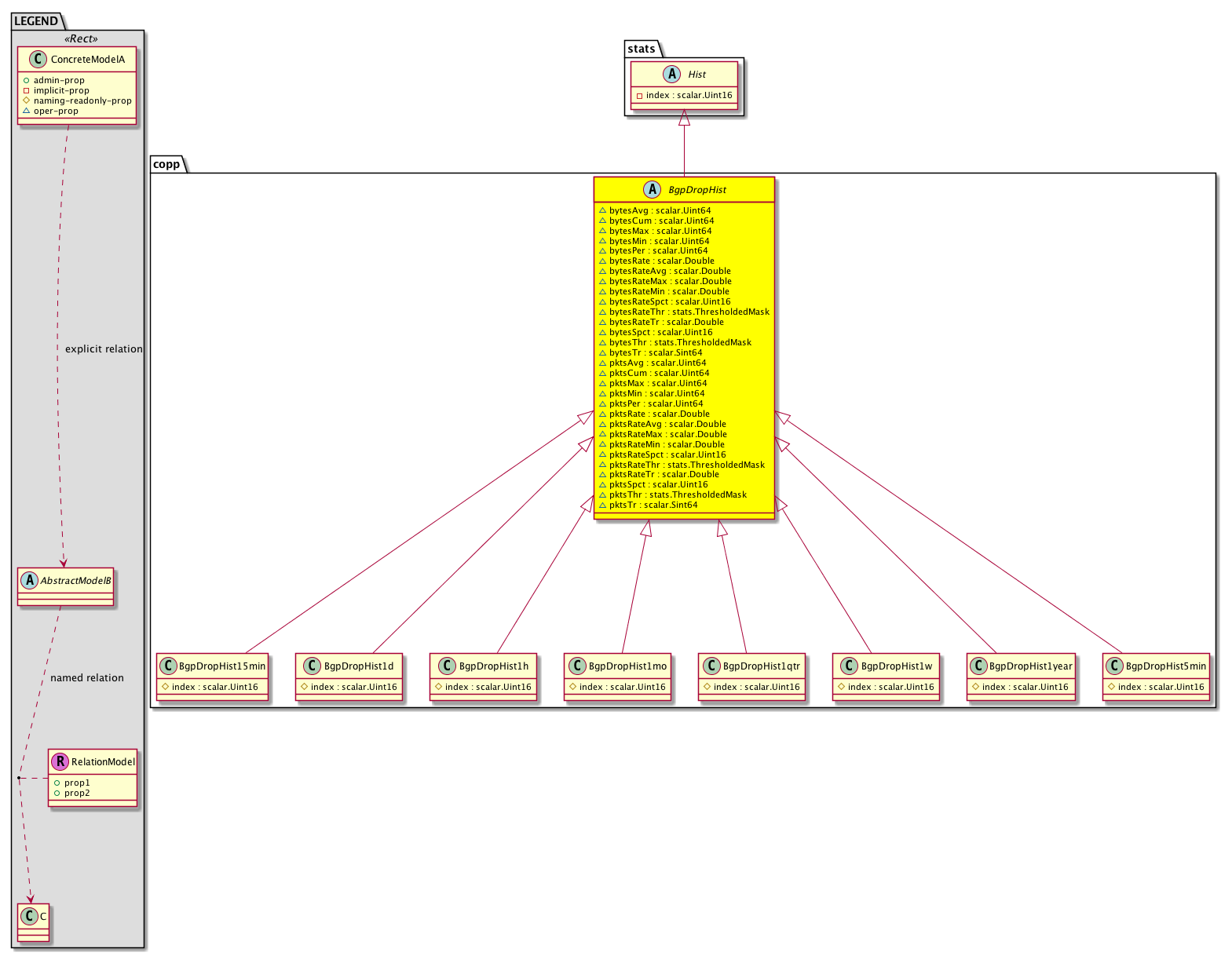Screen dimensions: 1232x956
Task: Click the abstract 'A' icon of BgpDropHist
Action: [653, 189]
